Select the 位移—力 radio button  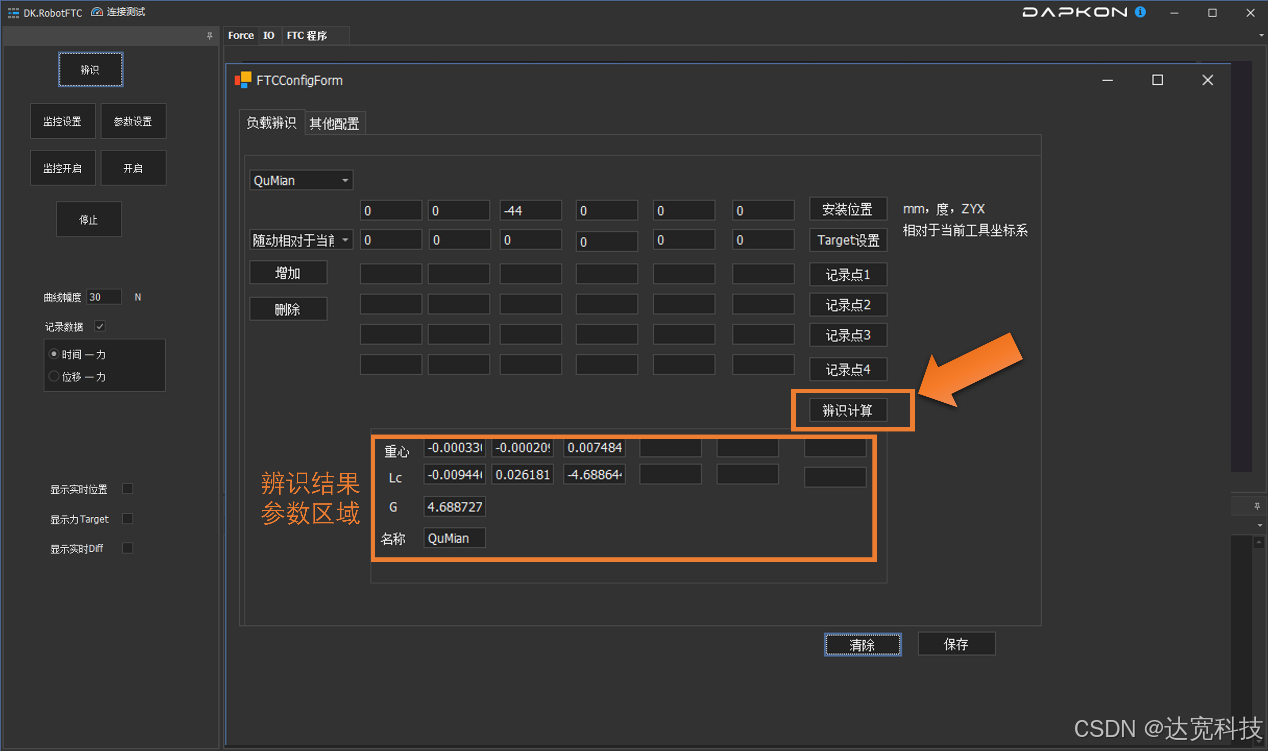click(54, 377)
